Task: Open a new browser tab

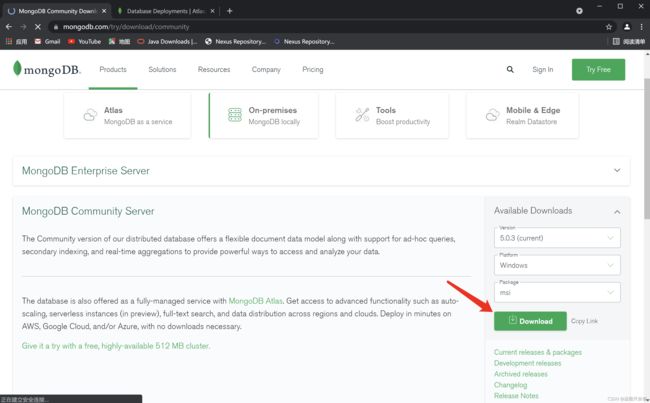Action: [229, 11]
